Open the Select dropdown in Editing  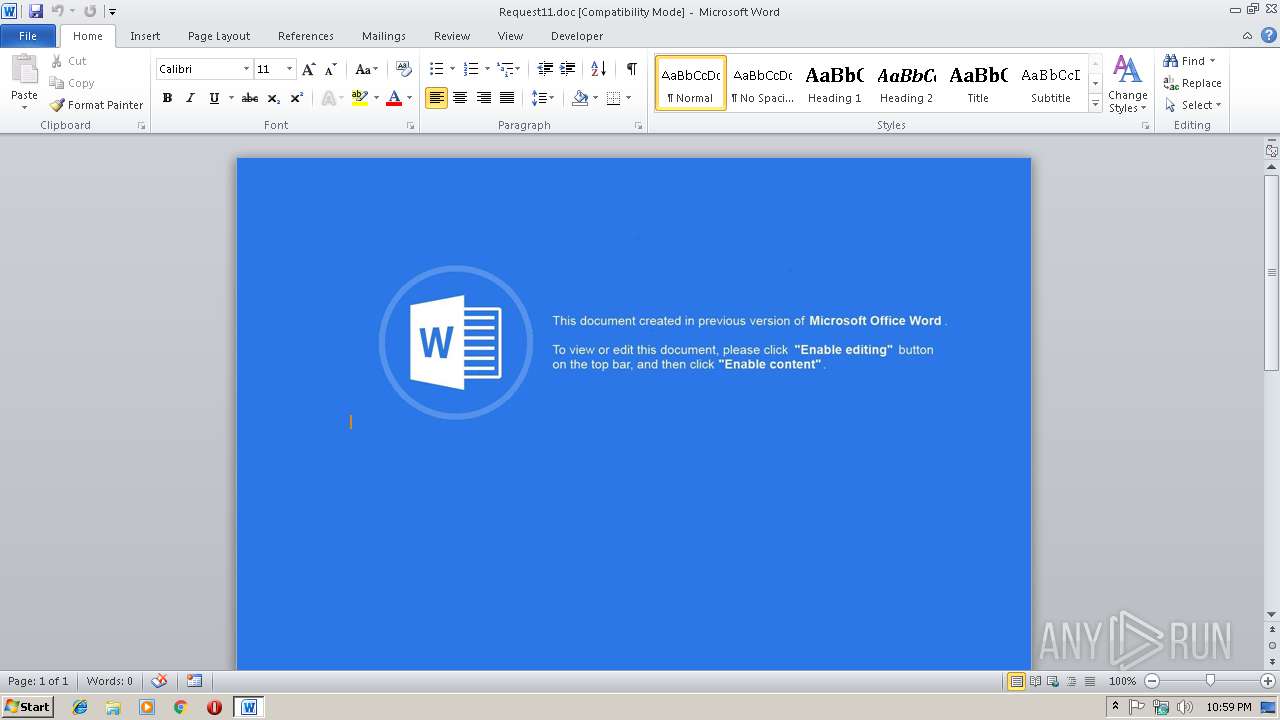1193,105
